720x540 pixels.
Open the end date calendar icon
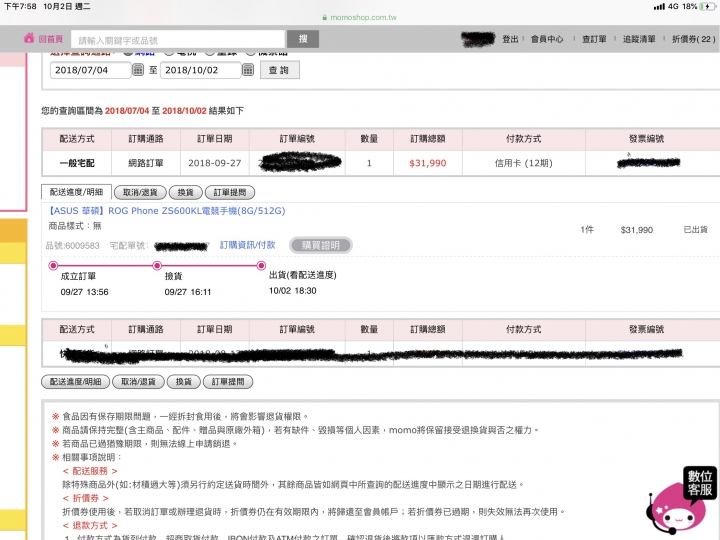[248, 70]
